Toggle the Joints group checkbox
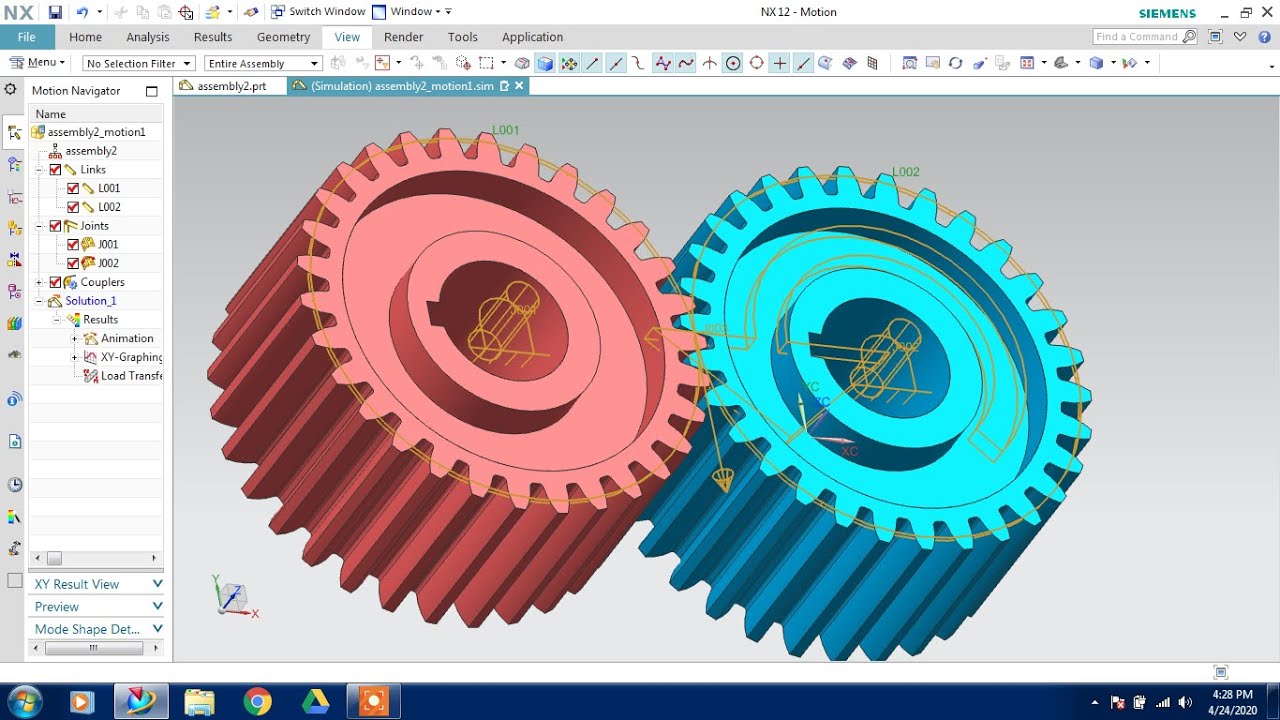This screenshot has height=720, width=1280. click(x=56, y=226)
